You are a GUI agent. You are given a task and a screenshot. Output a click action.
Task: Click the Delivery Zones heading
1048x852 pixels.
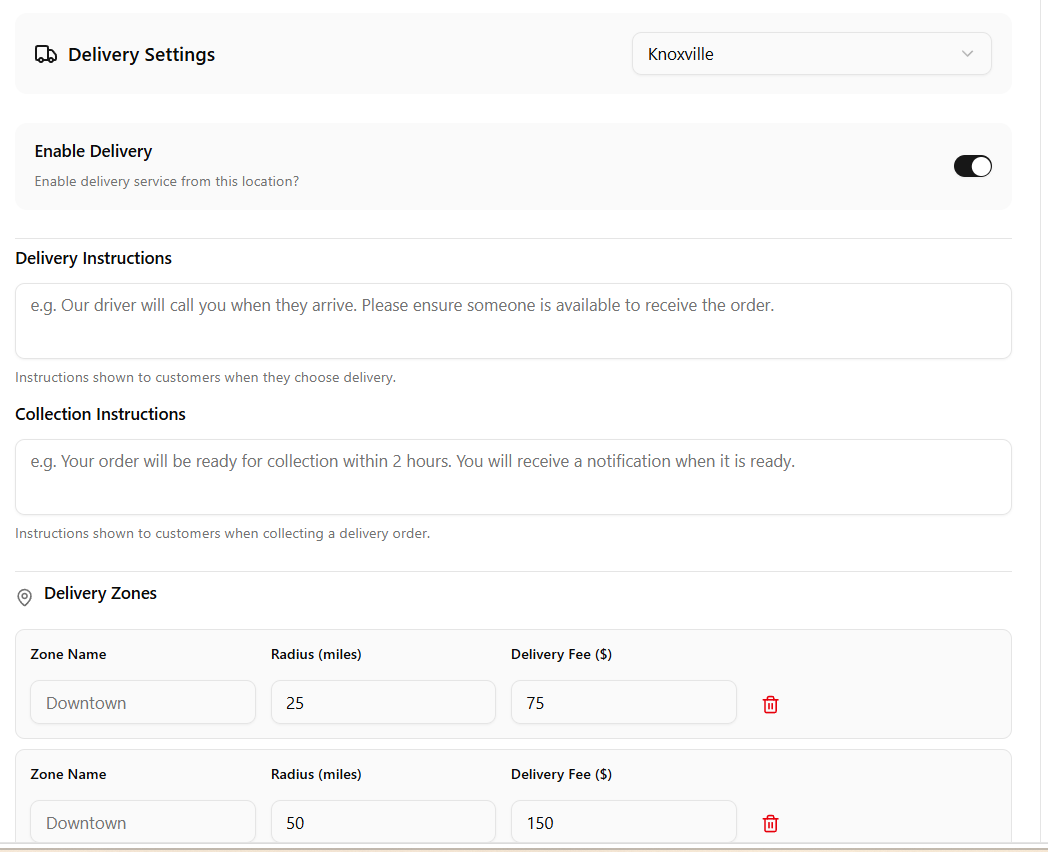pyautogui.click(x=100, y=593)
